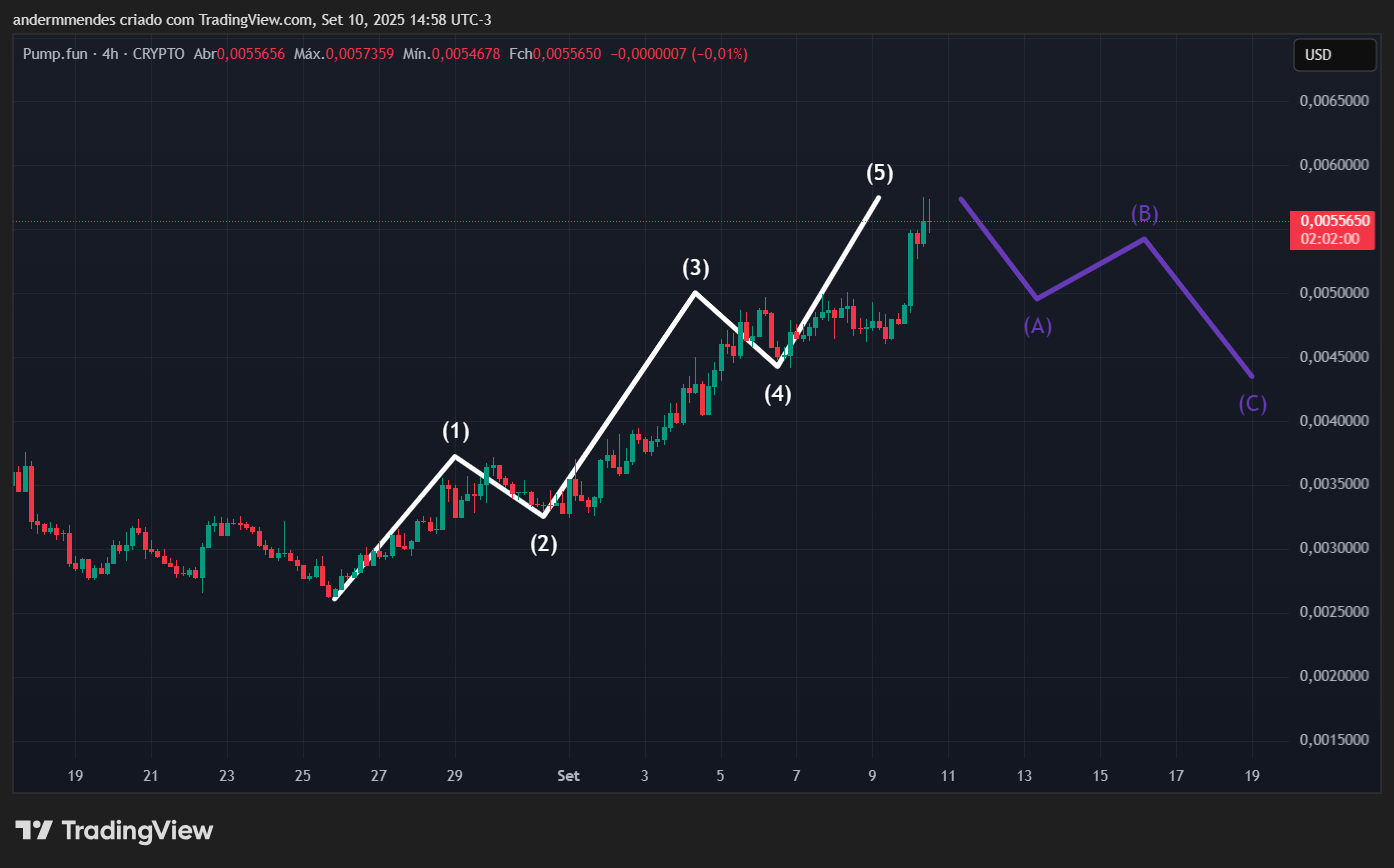Screen dimensions: 1394x868
Task: Click the 13 date label on time axis
Action: click(x=1024, y=776)
